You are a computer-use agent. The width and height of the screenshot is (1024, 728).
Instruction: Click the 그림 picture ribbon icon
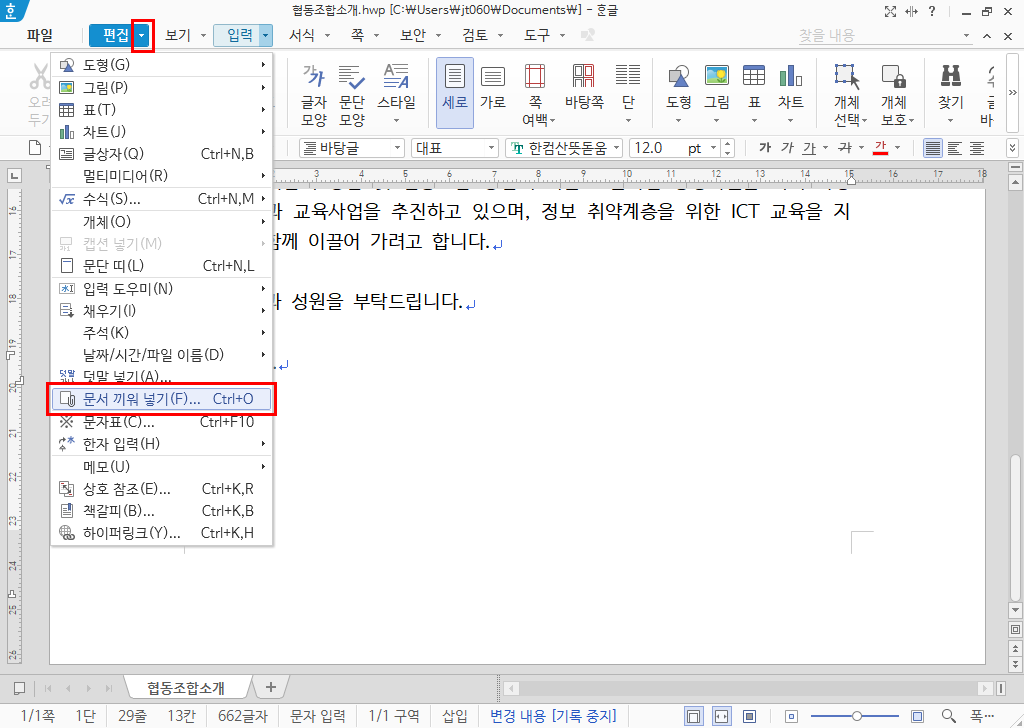(x=716, y=94)
